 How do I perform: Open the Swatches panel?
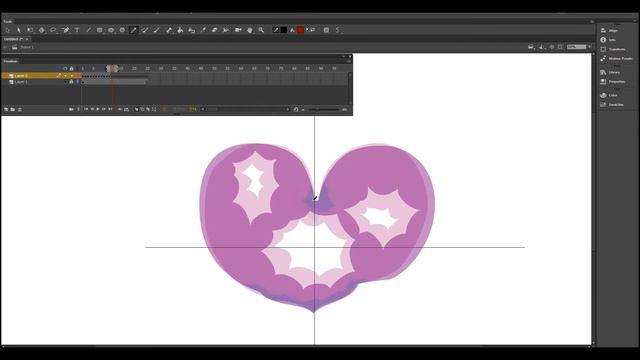612,104
